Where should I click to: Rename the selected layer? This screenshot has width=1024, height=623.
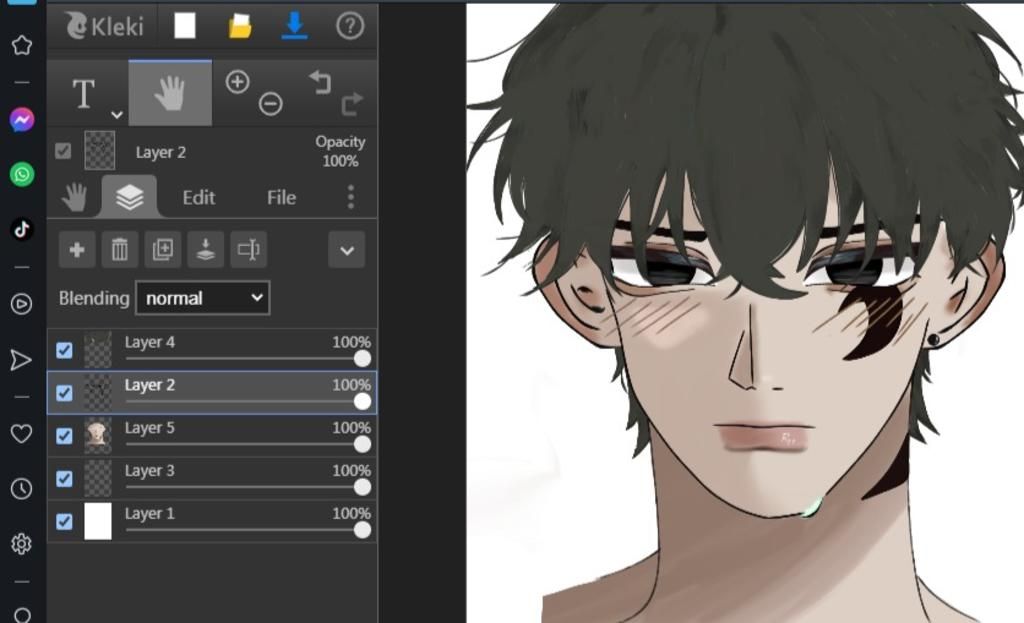point(249,249)
